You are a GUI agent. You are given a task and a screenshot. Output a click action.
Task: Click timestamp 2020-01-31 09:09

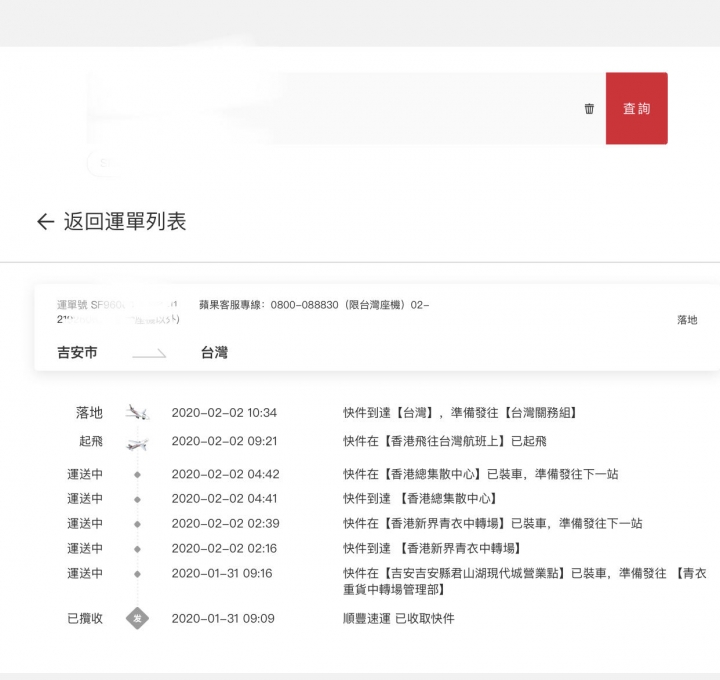click(223, 618)
